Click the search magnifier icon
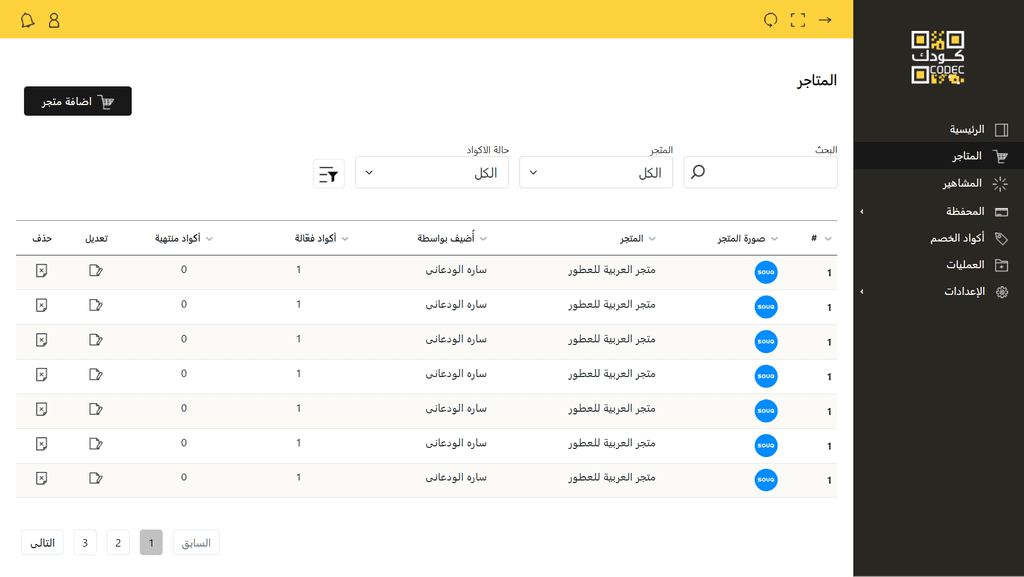The height and width of the screenshot is (577, 1024). [698, 172]
